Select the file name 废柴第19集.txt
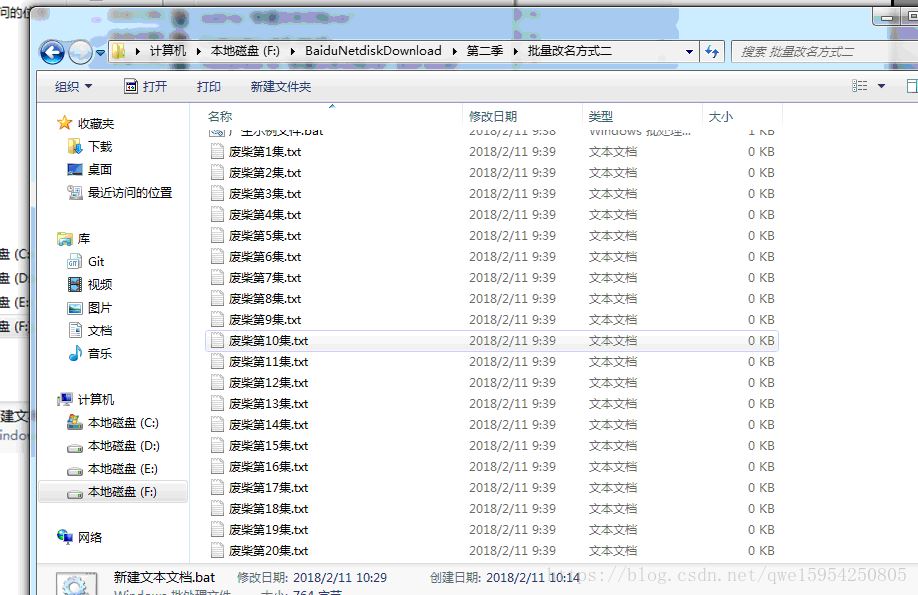 pyautogui.click(x=268, y=530)
